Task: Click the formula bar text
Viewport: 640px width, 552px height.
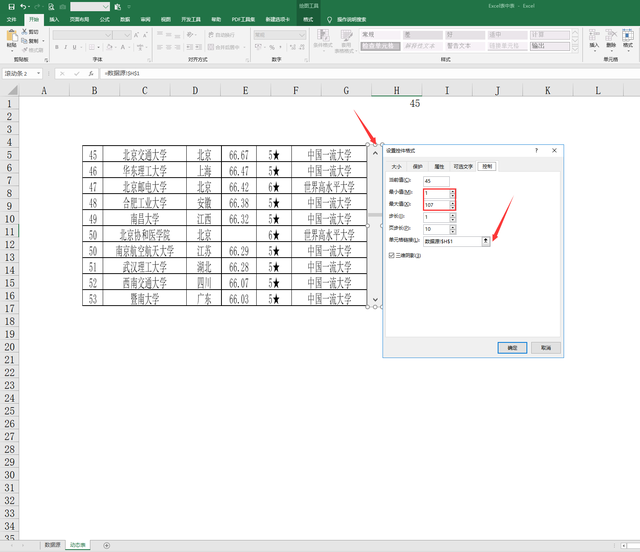Action: click(122, 73)
